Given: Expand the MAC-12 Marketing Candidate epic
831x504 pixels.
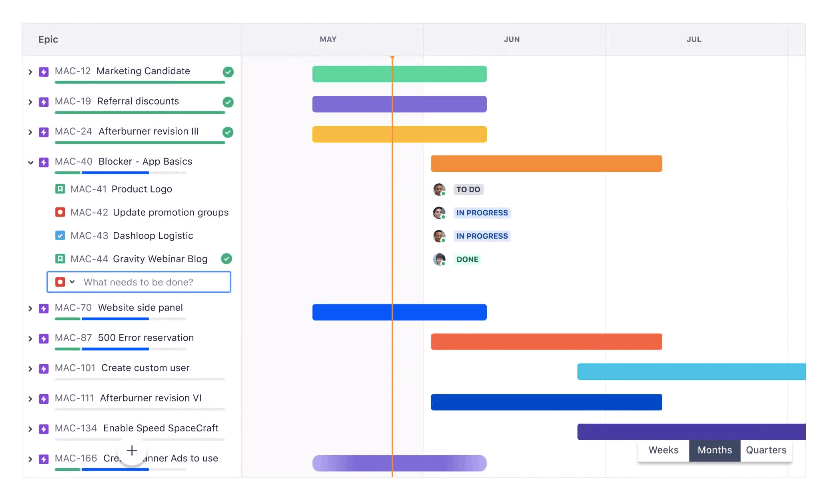Looking at the screenshot, I should [30, 72].
